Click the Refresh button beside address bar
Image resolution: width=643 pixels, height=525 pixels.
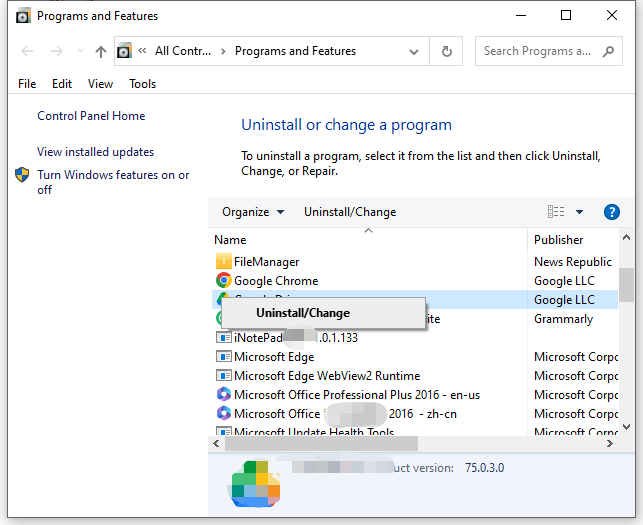click(447, 52)
